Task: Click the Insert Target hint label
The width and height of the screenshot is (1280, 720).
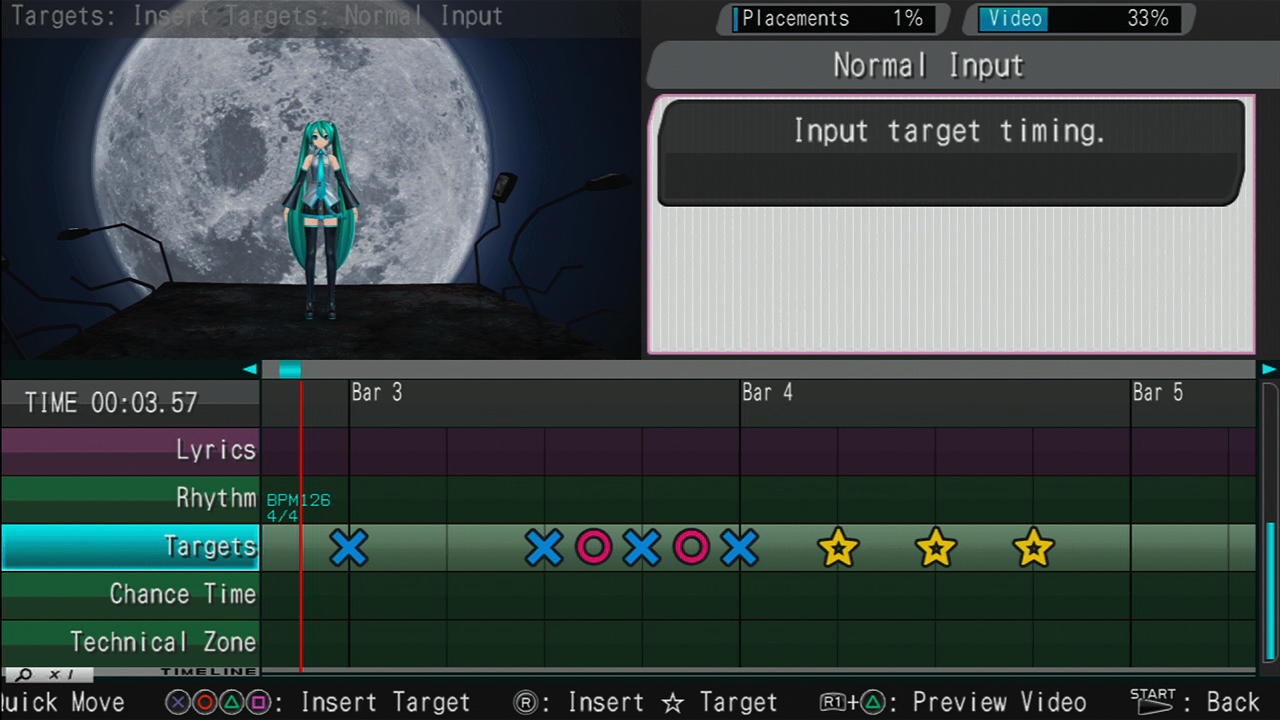Action: point(385,703)
